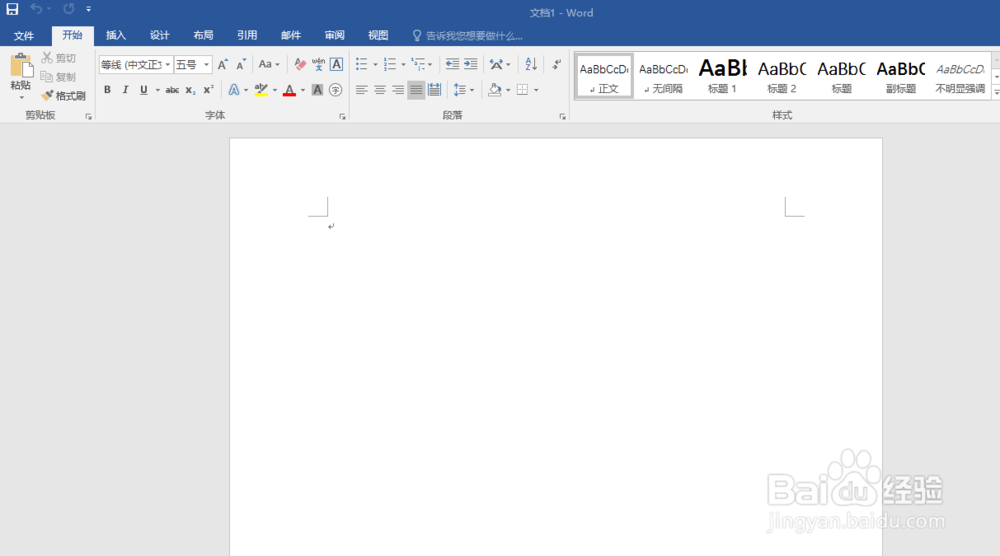Open the 审阅 tab
This screenshot has width=1000, height=556.
click(x=334, y=36)
